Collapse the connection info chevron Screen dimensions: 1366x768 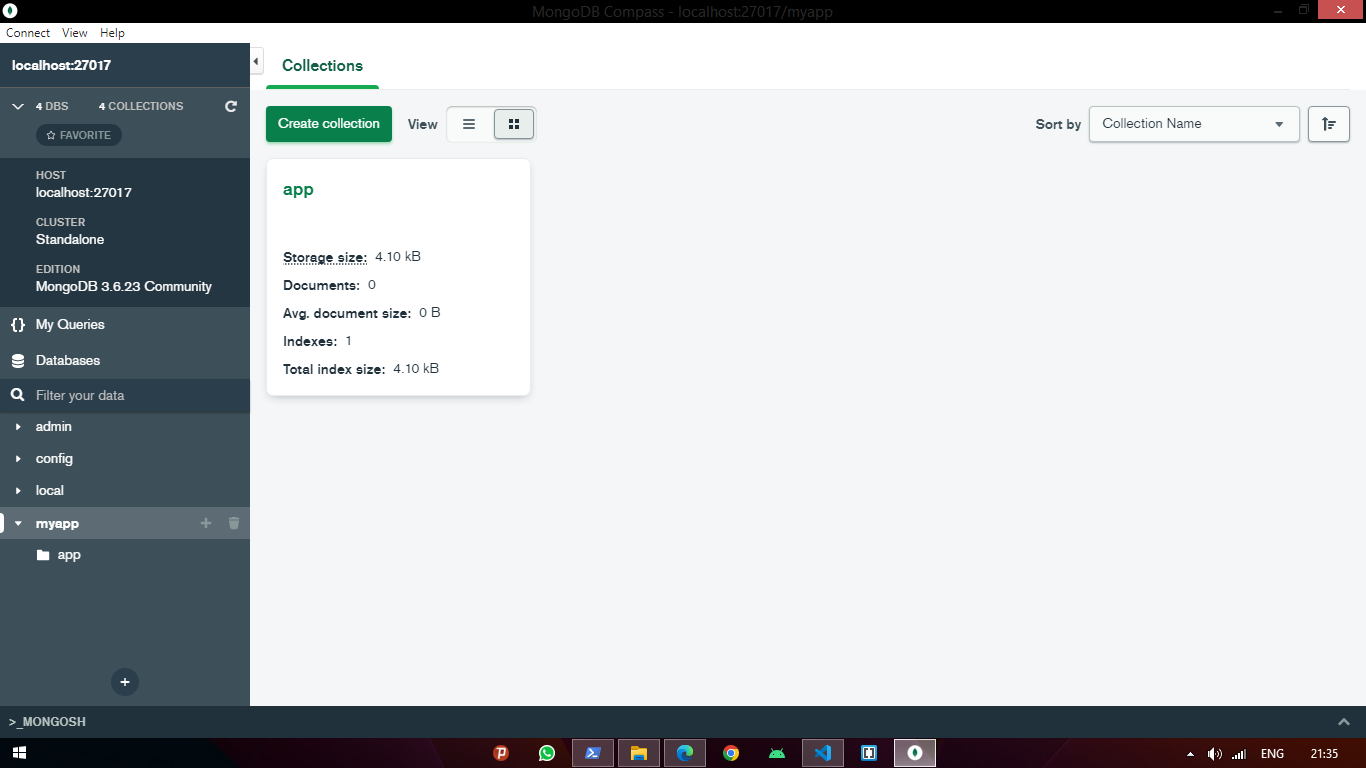point(17,106)
